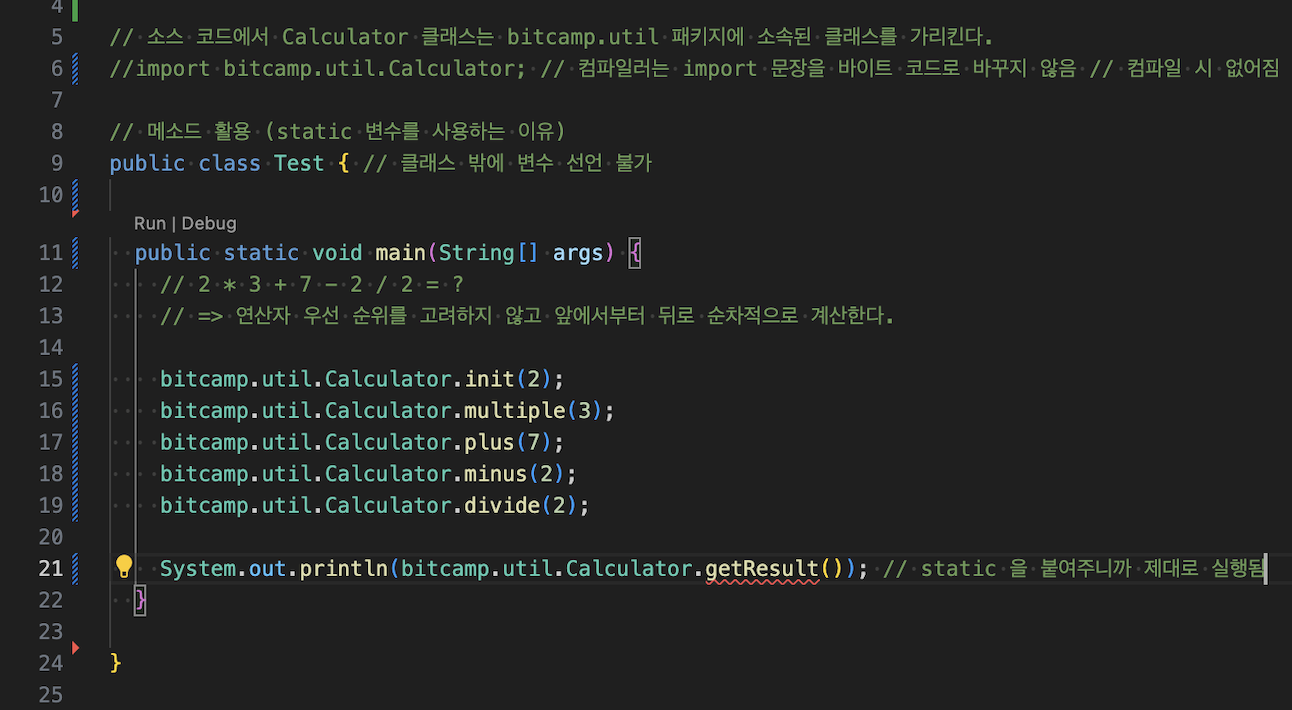Click the init(2) call on line 15

508,379
